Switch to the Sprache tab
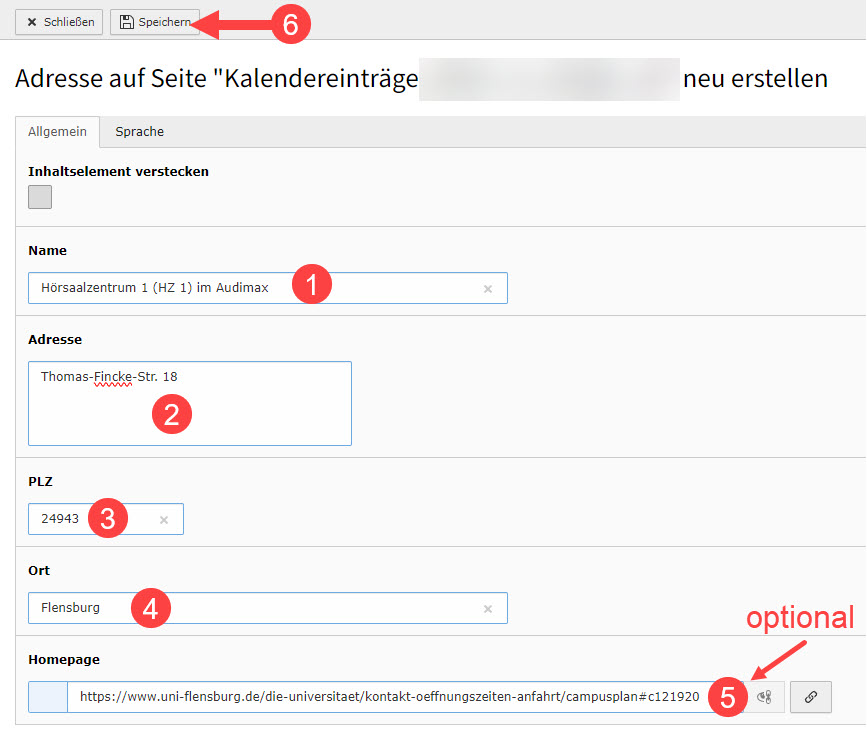The width and height of the screenshot is (867, 745). point(139,132)
